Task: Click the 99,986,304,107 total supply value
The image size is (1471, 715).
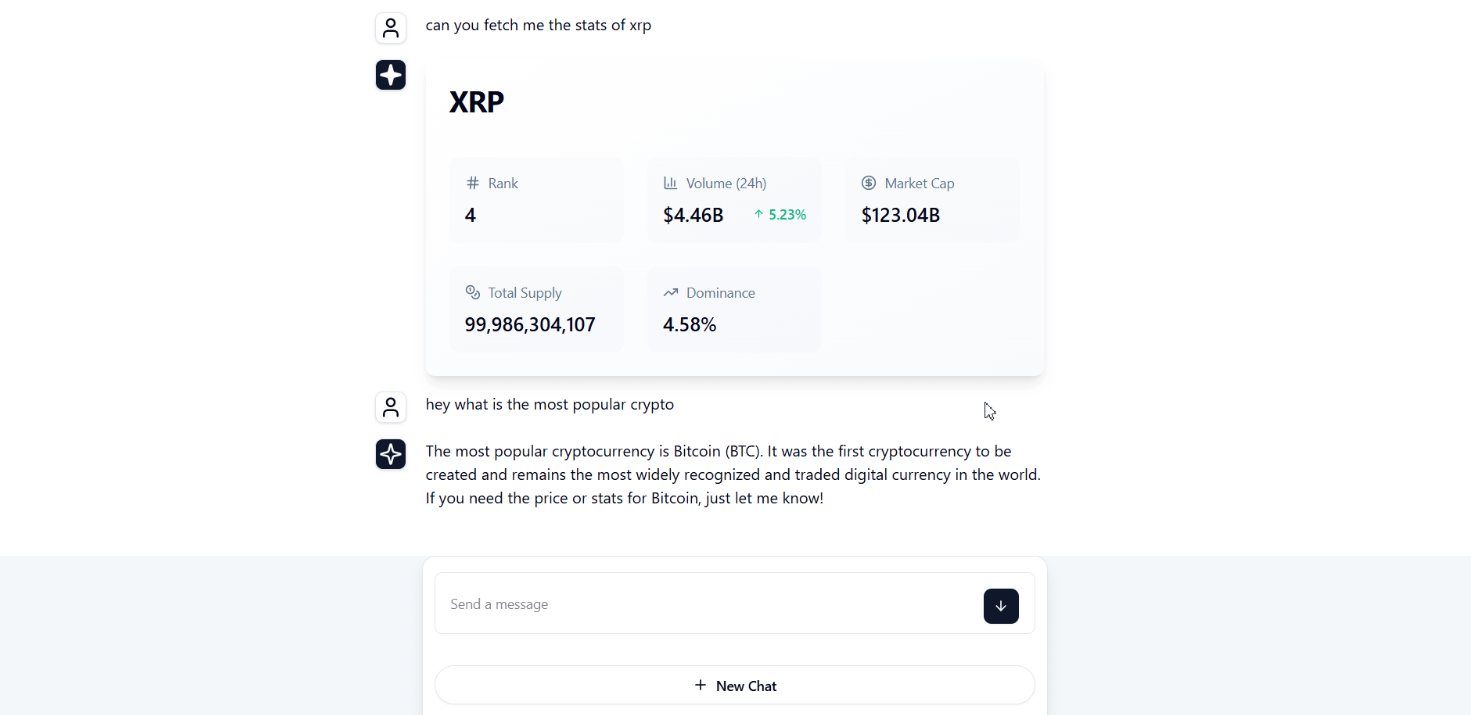Action: pyautogui.click(x=530, y=325)
